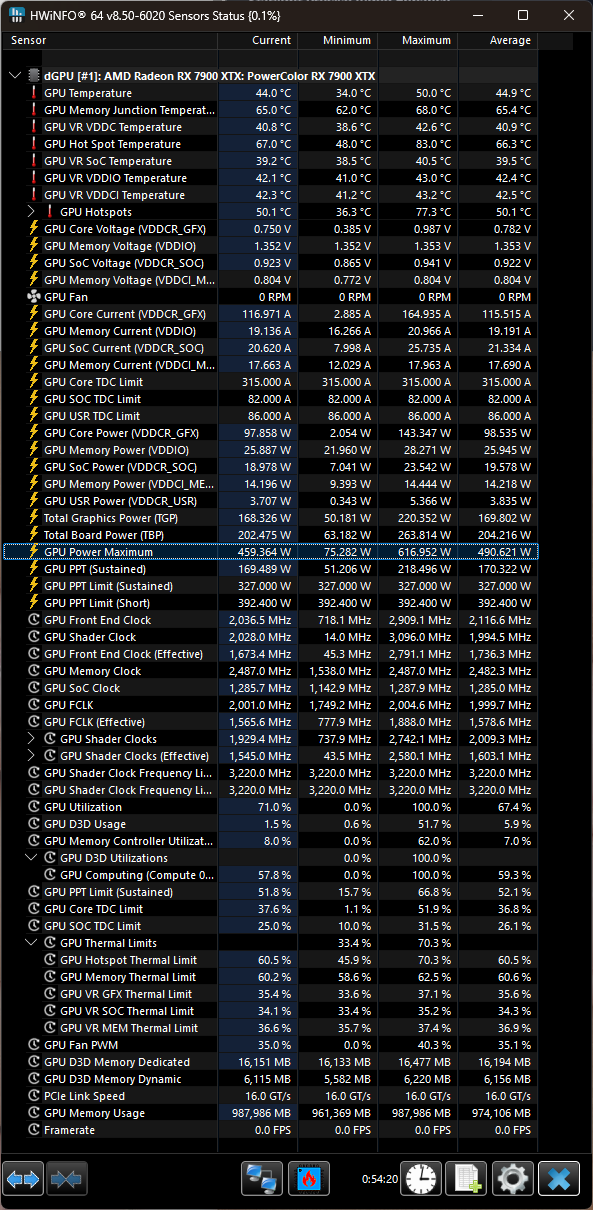
Task: Click the expand columns blue arrows button
Action: pyautogui.click(x=23, y=1178)
